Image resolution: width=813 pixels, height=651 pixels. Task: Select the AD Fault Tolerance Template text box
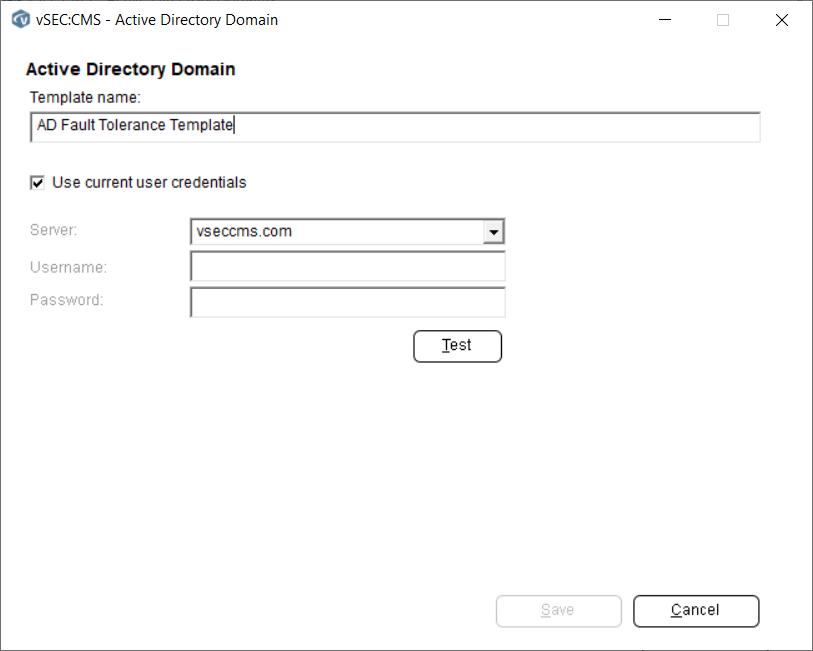pyautogui.click(x=395, y=126)
